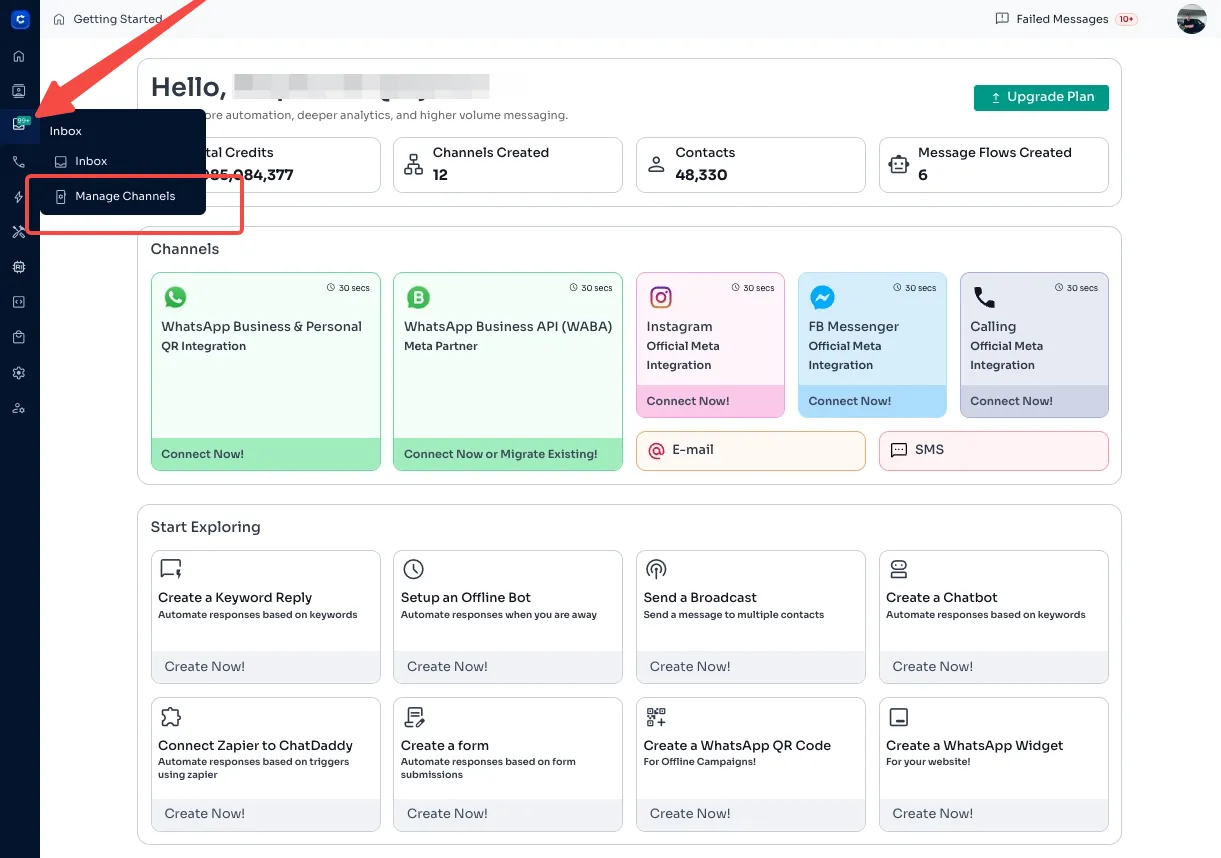Click the shopping bag sidebar icon
Screen dimensions: 1221x858
(19, 337)
